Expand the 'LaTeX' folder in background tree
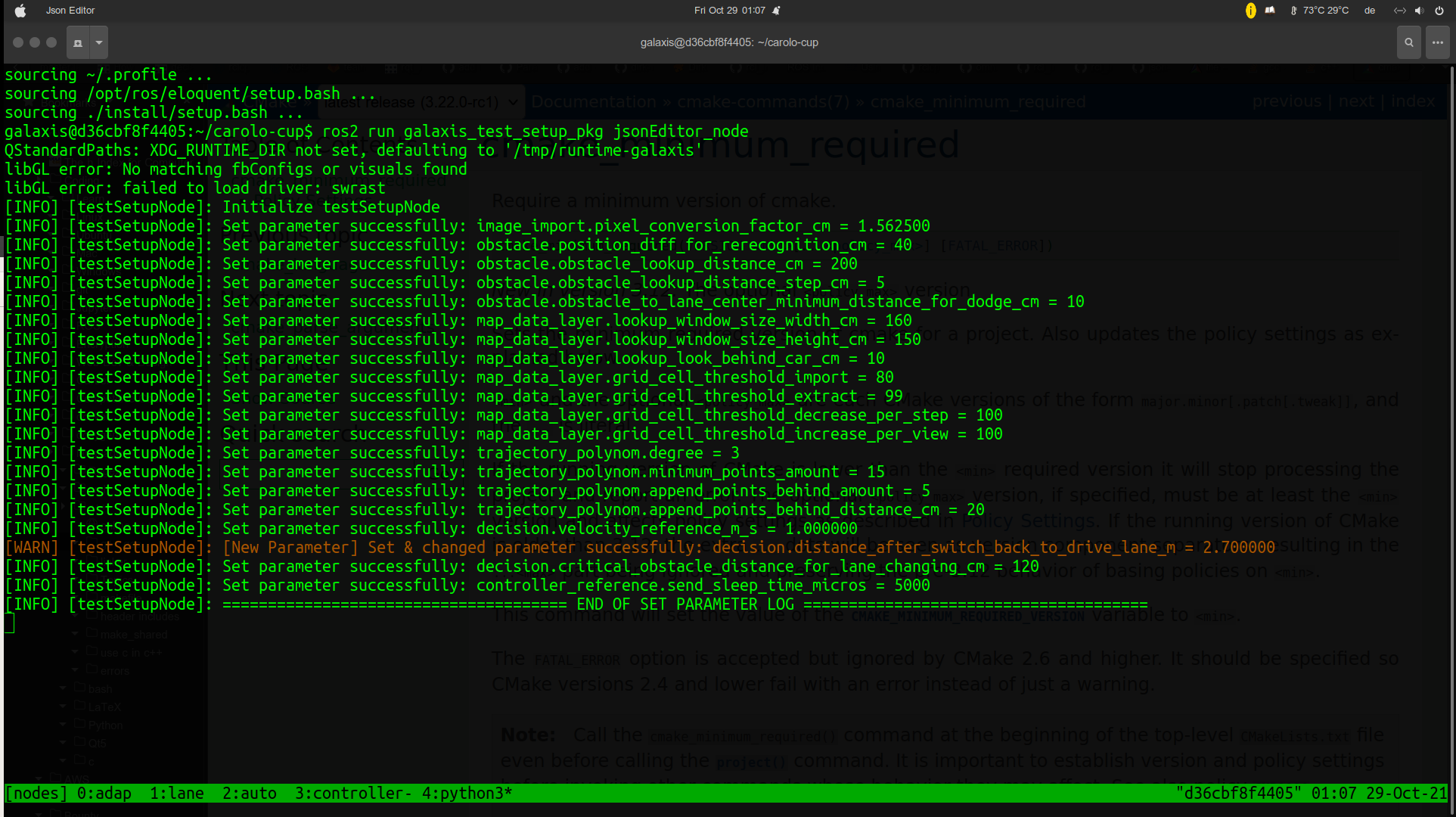This screenshot has width=1456, height=817. 63,707
